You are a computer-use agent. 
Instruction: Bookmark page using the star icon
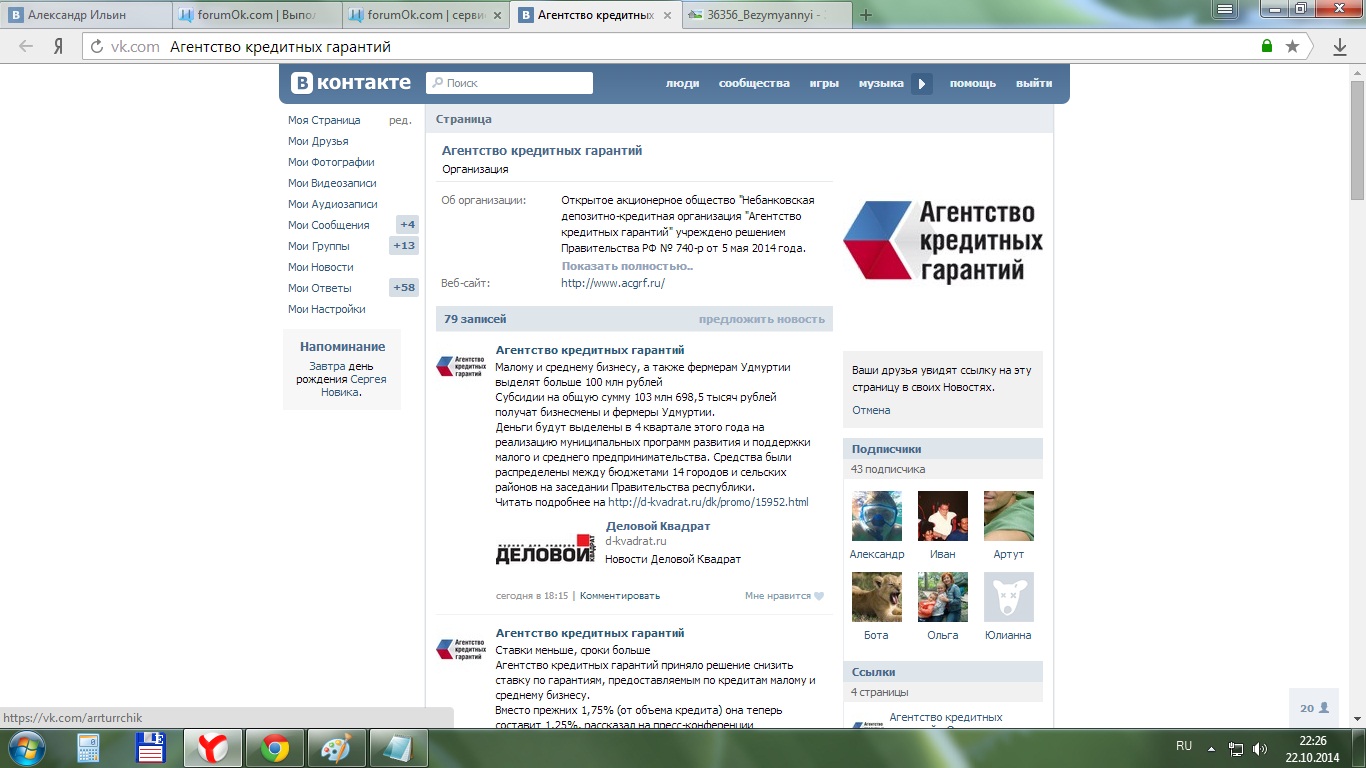(1292, 46)
